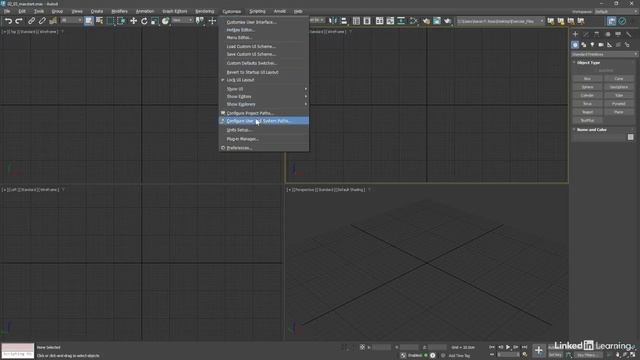Activate the Select Object tool
This screenshot has height=360, width=640.
89,21
